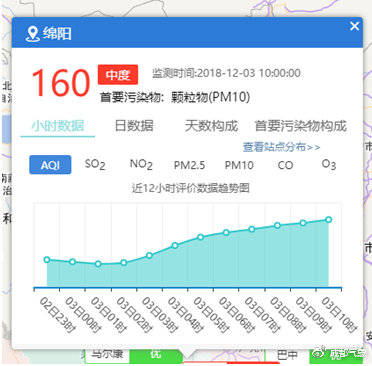Click the green 优 label near 马尔康

coord(156,355)
